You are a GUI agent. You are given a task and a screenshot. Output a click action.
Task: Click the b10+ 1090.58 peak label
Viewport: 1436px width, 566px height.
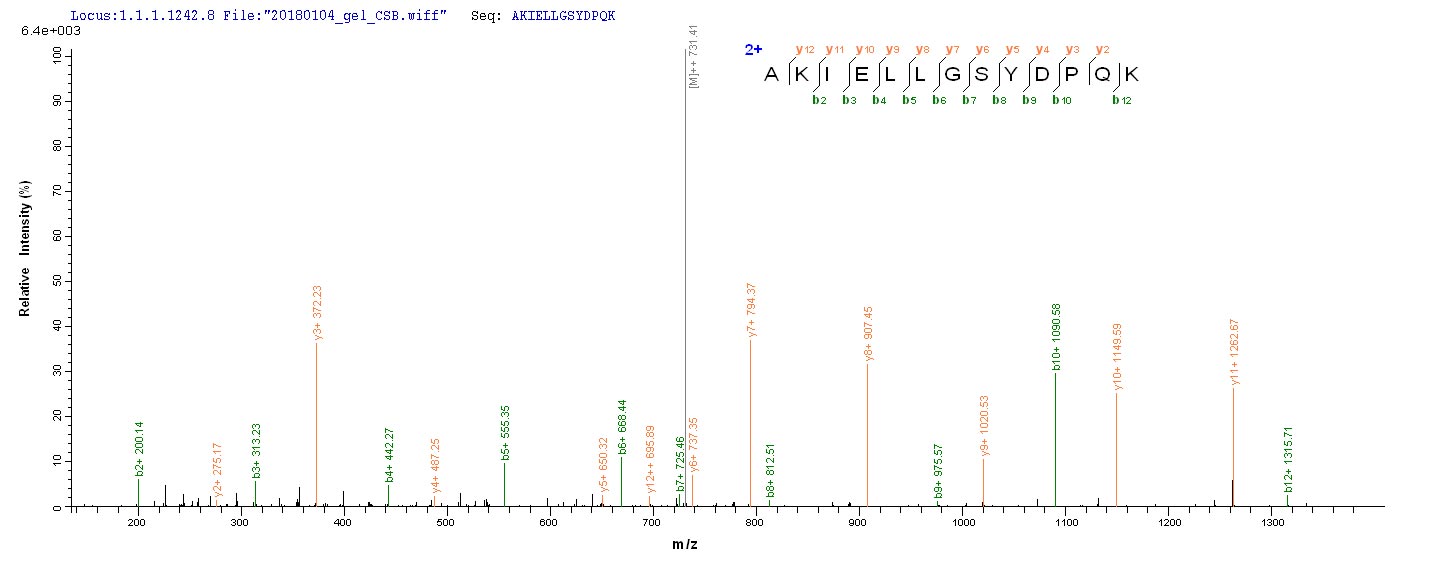tap(1057, 338)
